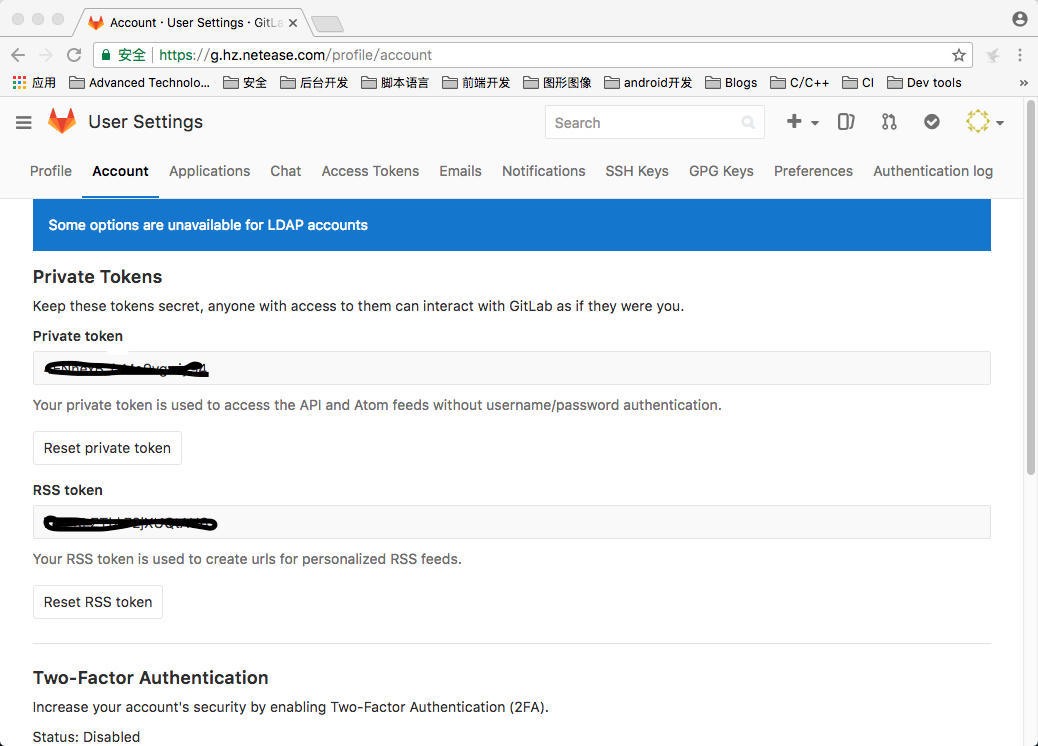Image resolution: width=1038 pixels, height=746 pixels.
Task: Go to the SSH Keys tab
Action: [x=637, y=171]
